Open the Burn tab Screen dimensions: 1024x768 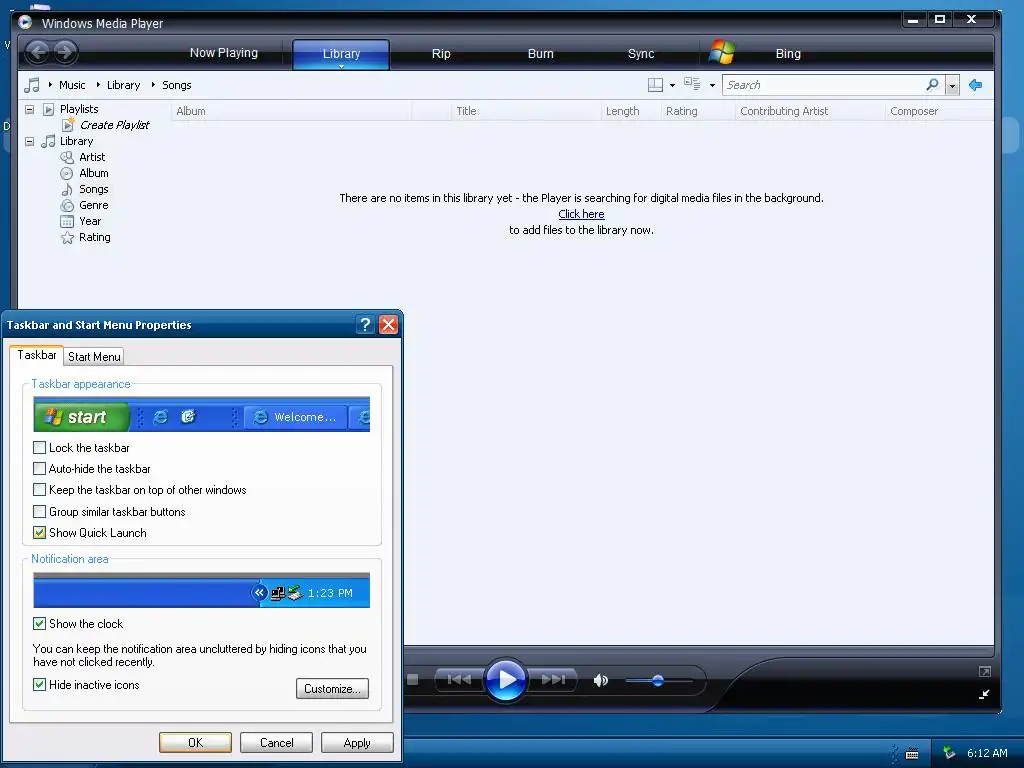click(540, 54)
